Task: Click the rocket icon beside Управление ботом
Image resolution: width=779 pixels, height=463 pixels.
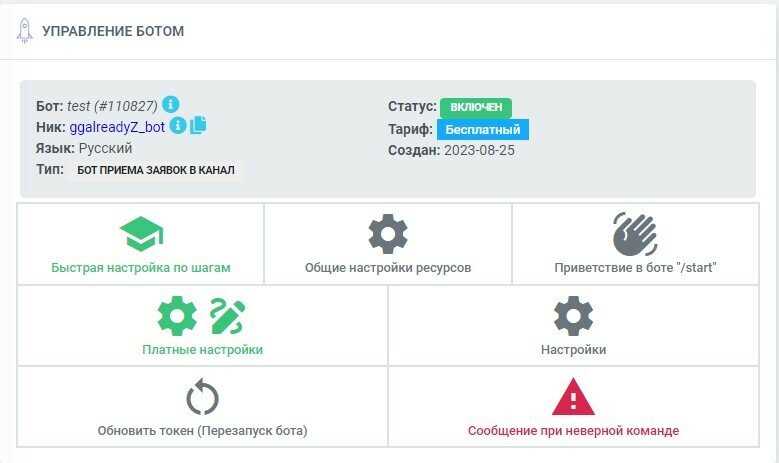Action: 24,31
